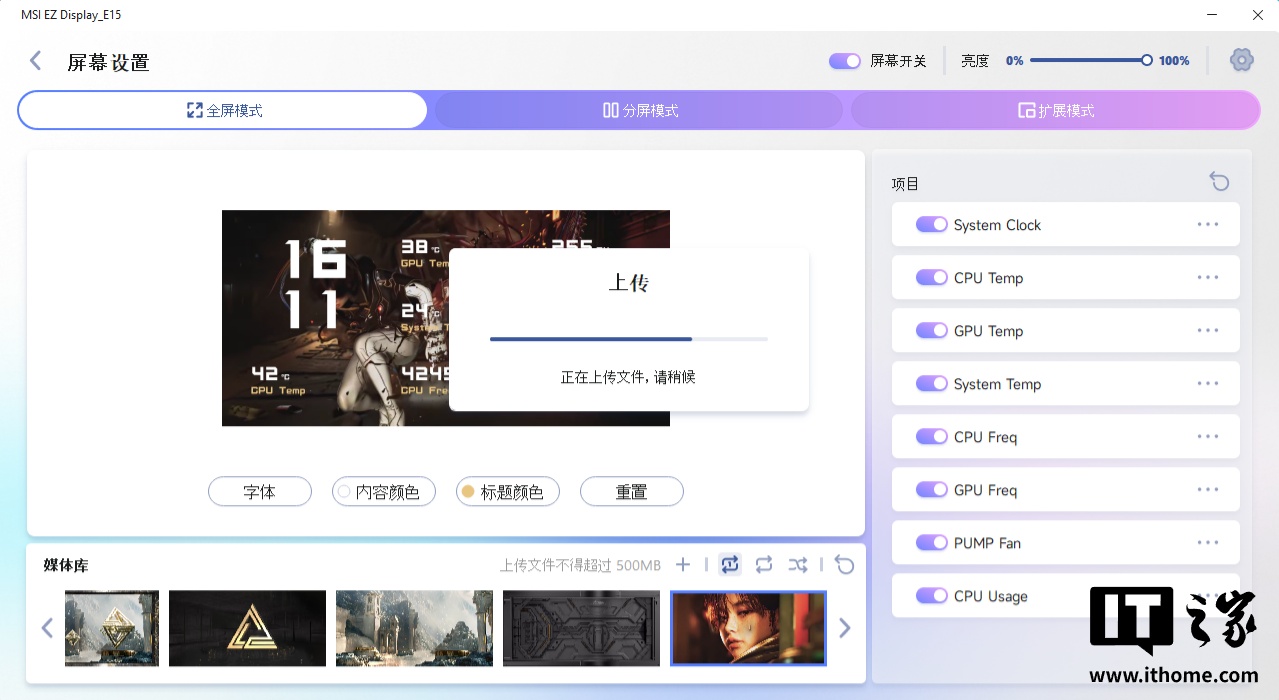Open the GPU Freq more options menu
This screenshot has width=1279, height=700.
click(x=1208, y=489)
